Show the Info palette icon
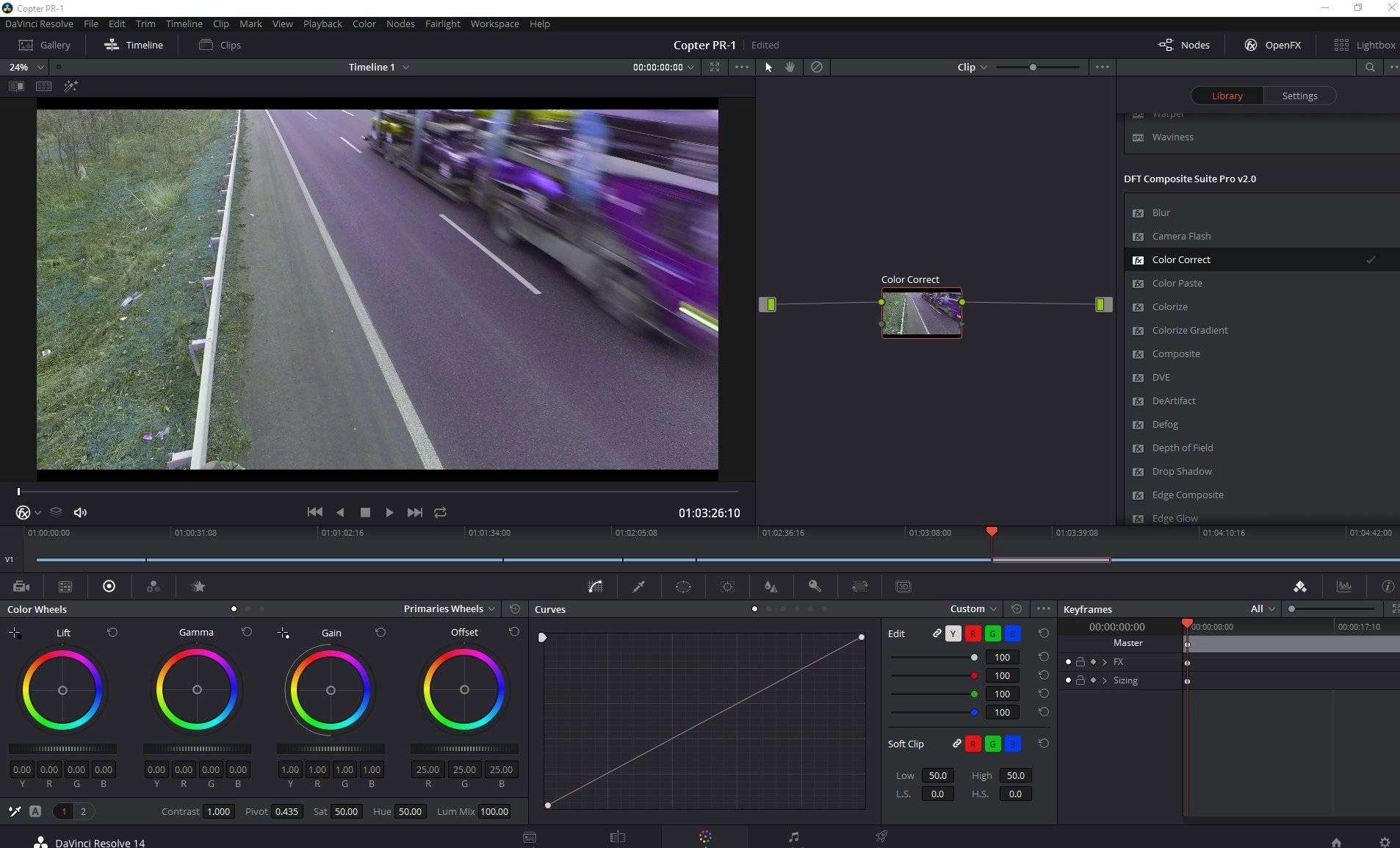This screenshot has width=1400, height=848. pos(1388,586)
